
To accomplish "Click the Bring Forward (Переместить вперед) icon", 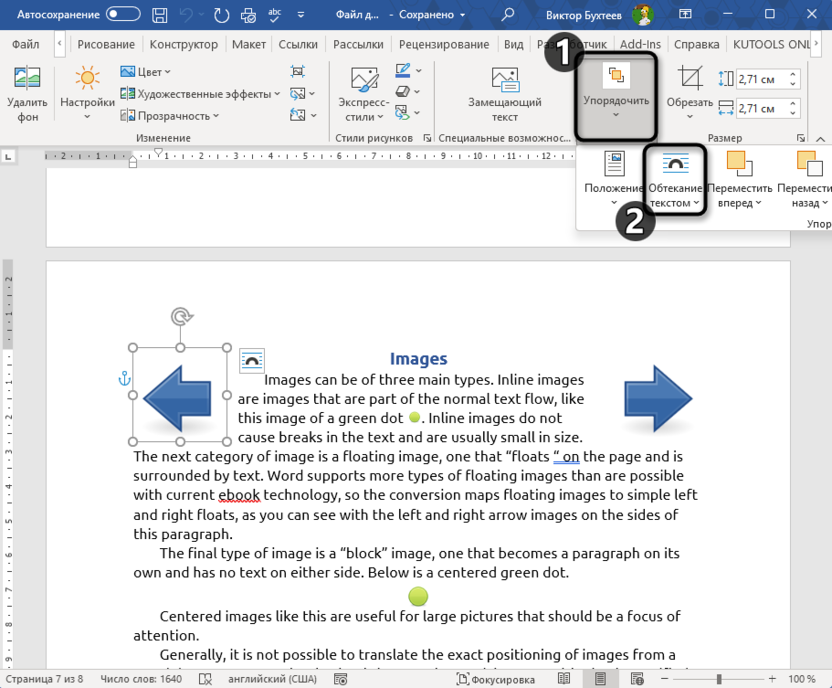I will [x=739, y=164].
